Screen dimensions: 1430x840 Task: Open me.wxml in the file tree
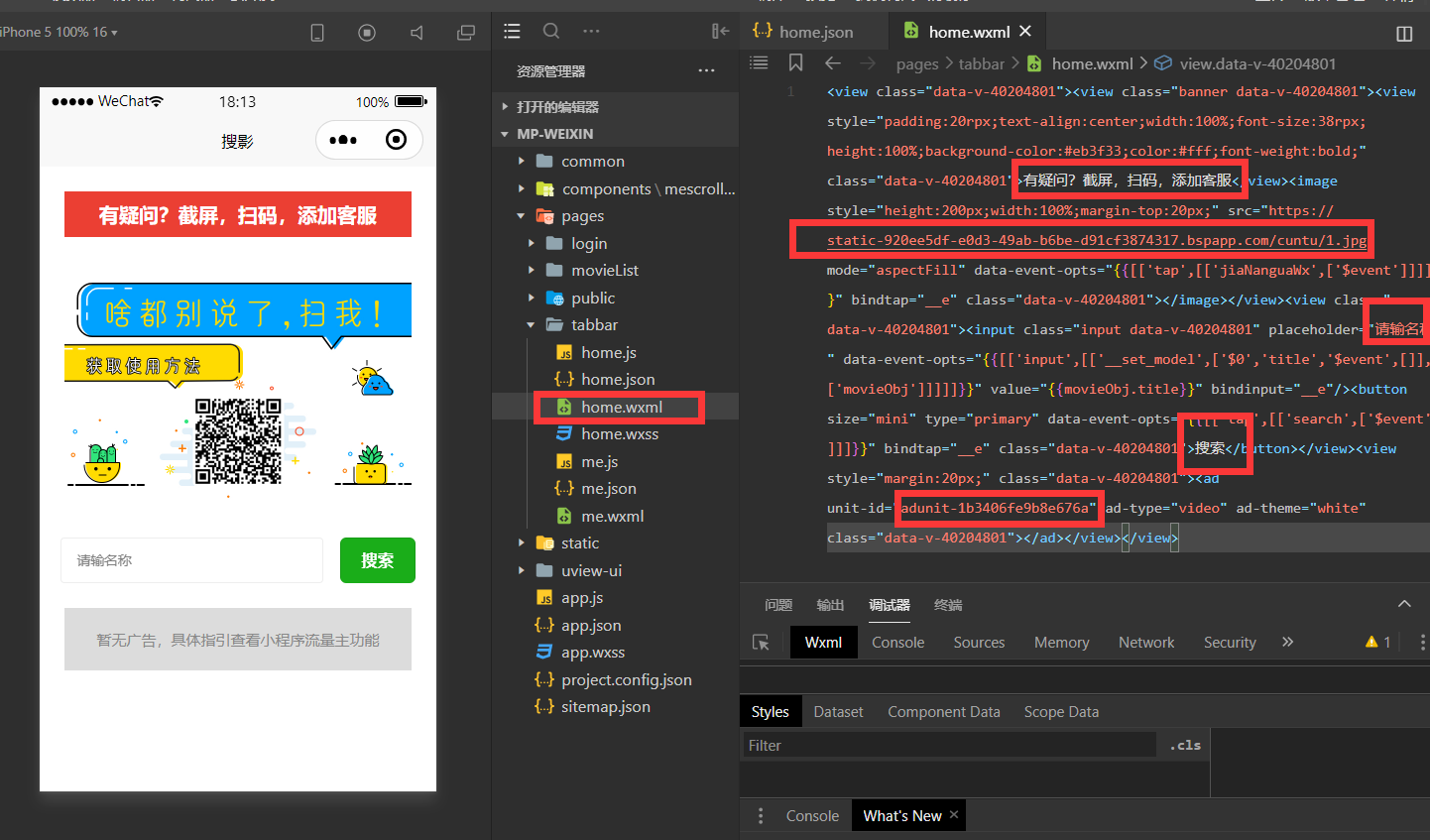(612, 516)
